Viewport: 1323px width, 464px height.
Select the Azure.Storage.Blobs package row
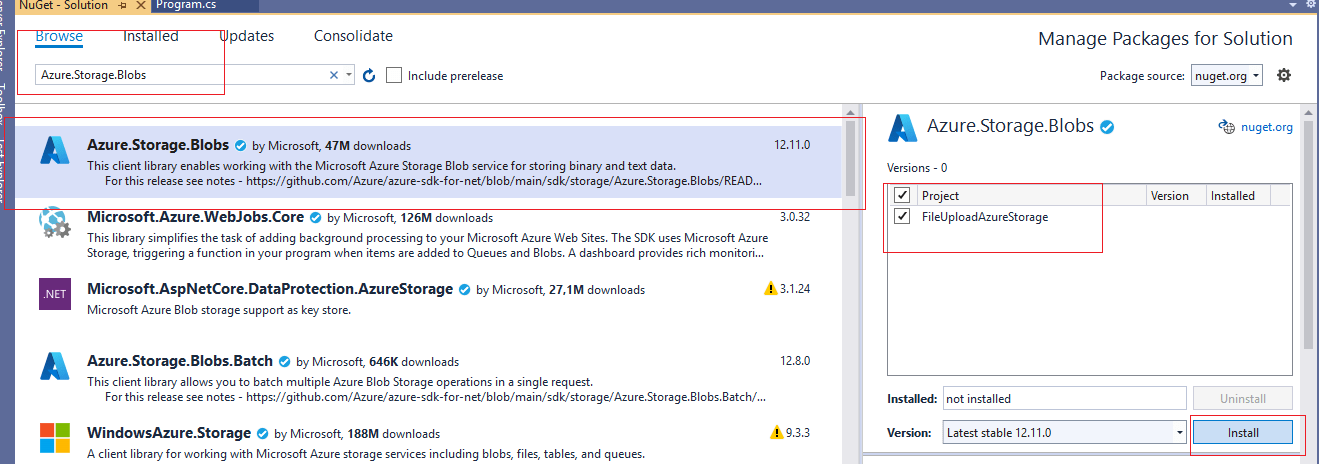[426, 160]
